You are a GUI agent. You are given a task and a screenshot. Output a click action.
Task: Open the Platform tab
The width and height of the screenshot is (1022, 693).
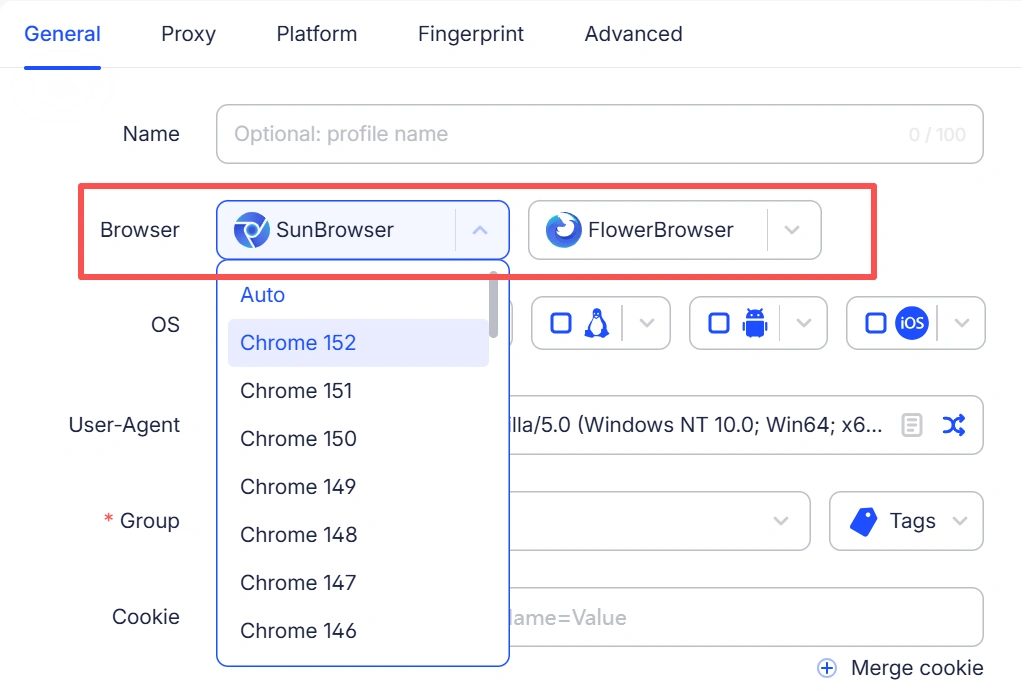317,34
